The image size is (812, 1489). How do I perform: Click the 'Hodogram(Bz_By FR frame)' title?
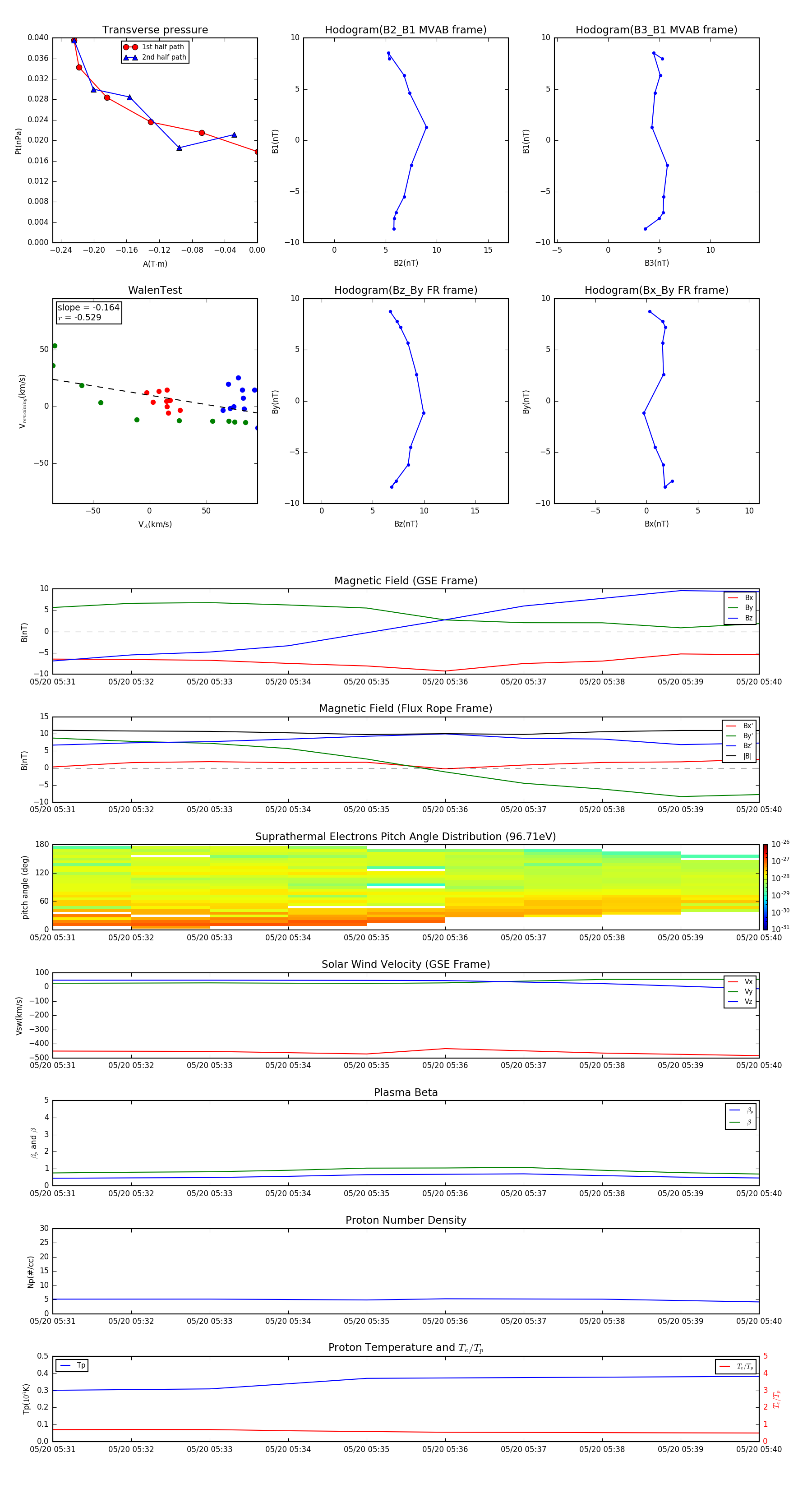click(x=406, y=290)
